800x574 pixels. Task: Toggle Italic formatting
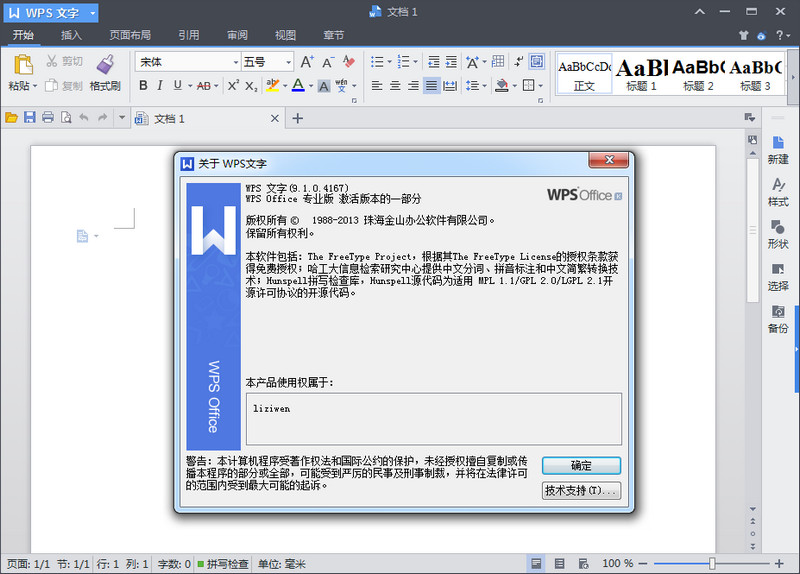tap(160, 85)
